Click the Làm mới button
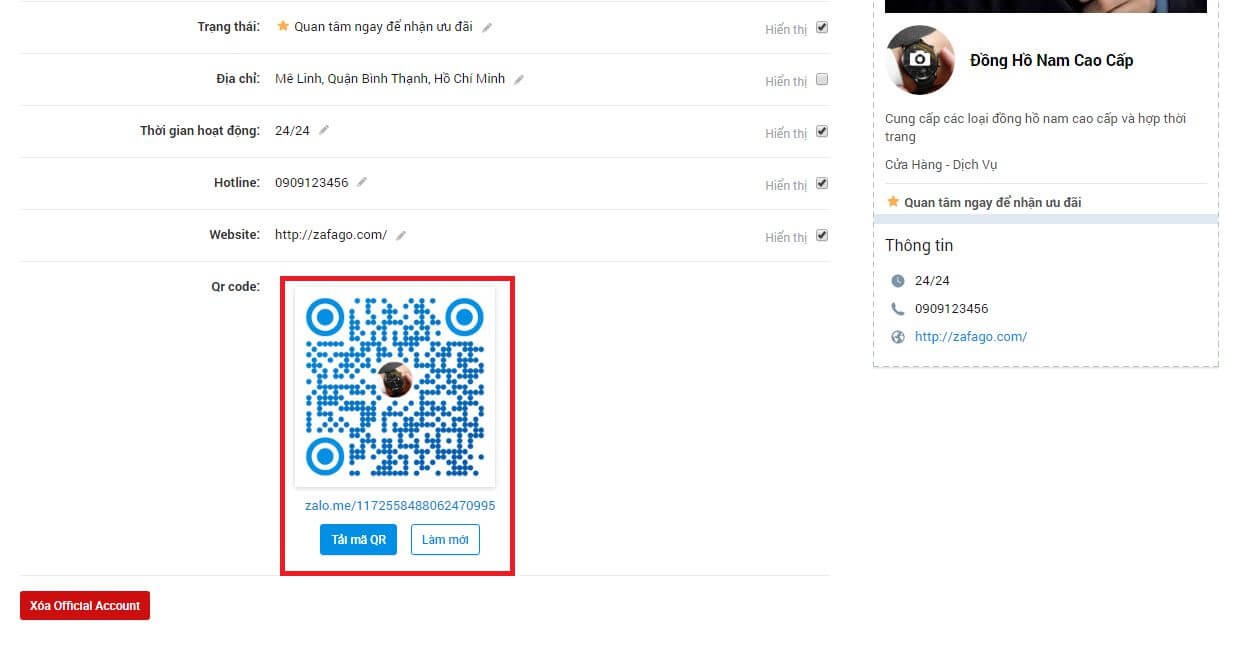 pos(445,539)
